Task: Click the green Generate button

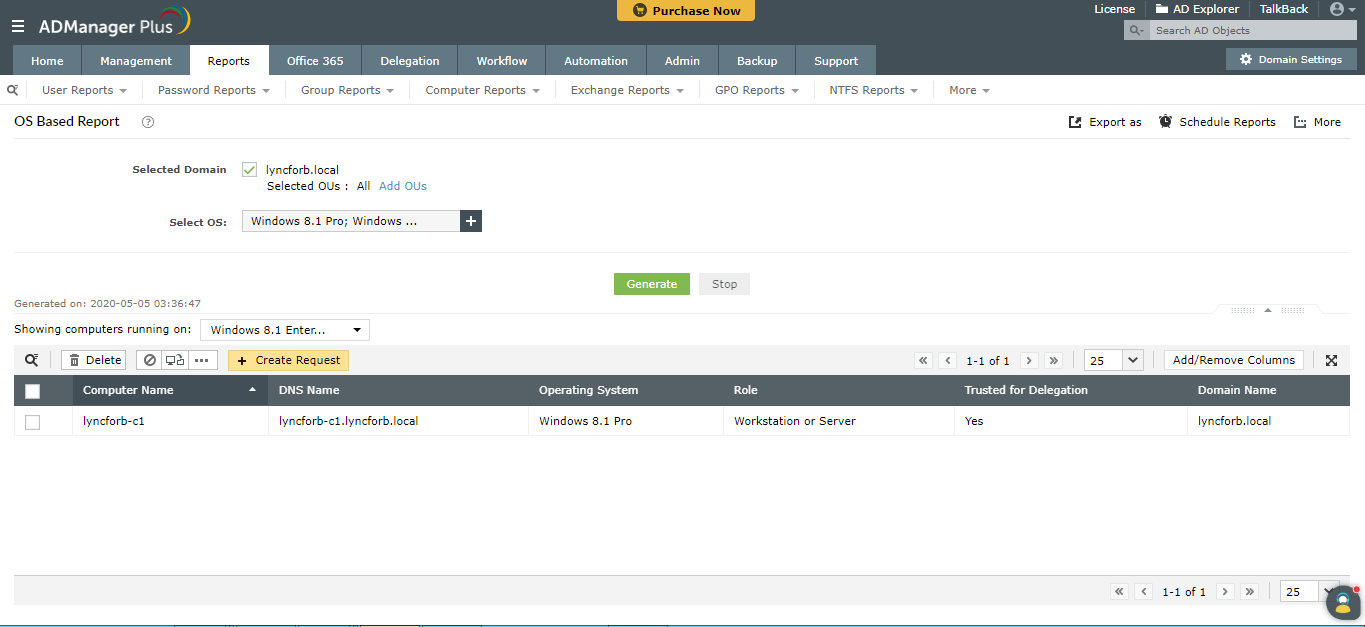Action: 652,284
